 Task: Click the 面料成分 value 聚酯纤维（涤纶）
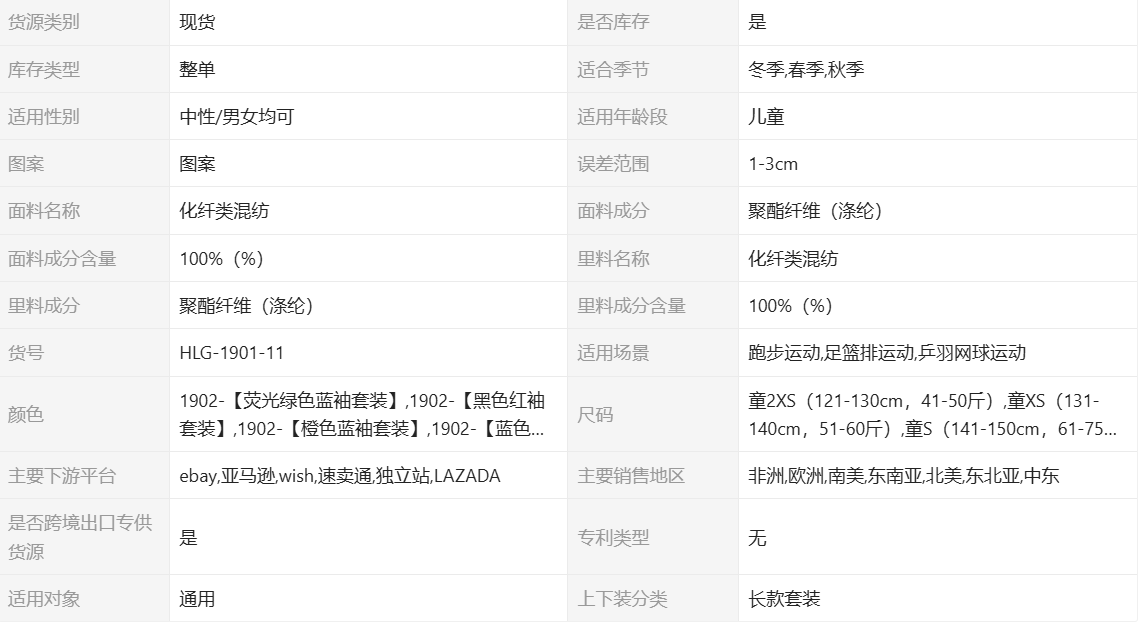(816, 211)
